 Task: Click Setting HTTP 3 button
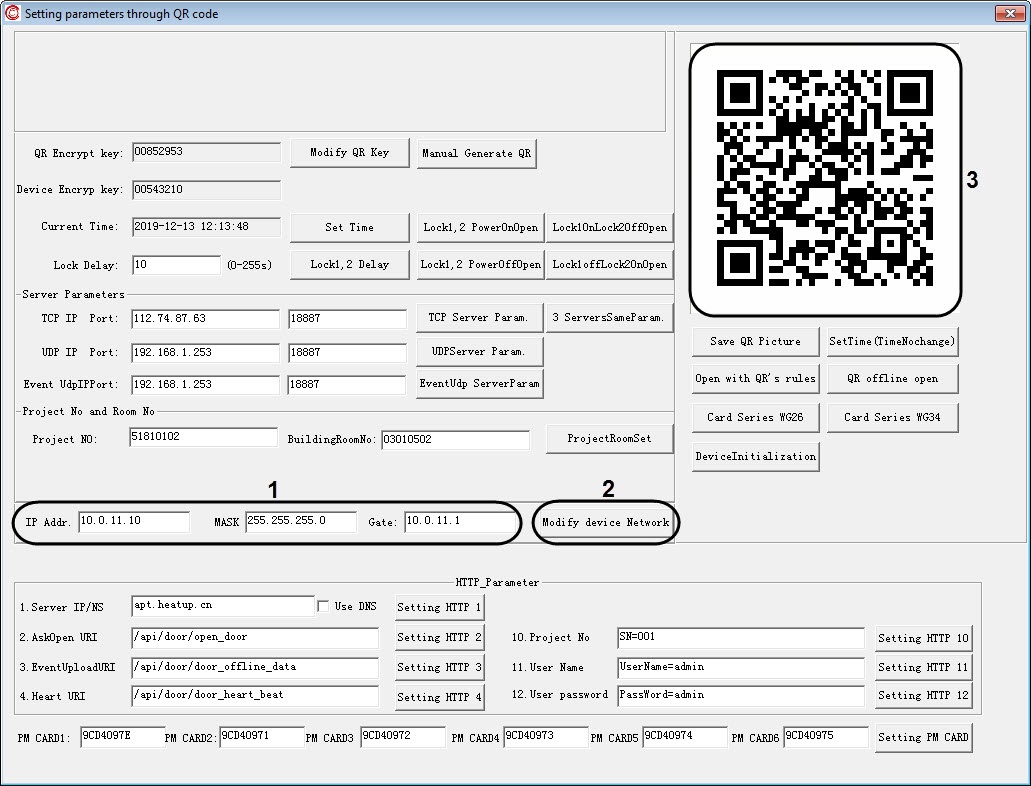pyautogui.click(x=439, y=668)
